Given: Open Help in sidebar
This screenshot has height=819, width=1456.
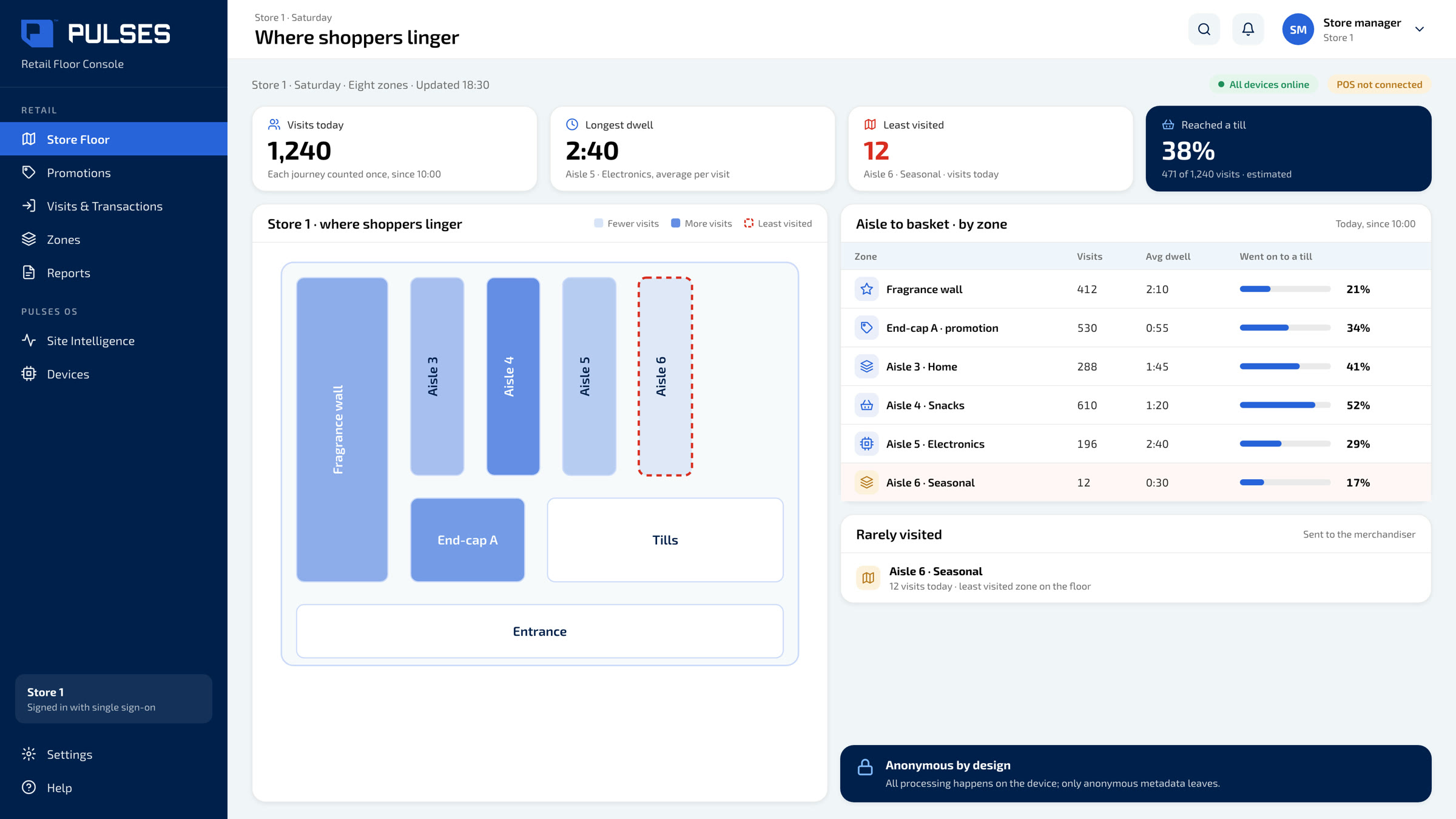Looking at the screenshot, I should (x=113, y=787).
